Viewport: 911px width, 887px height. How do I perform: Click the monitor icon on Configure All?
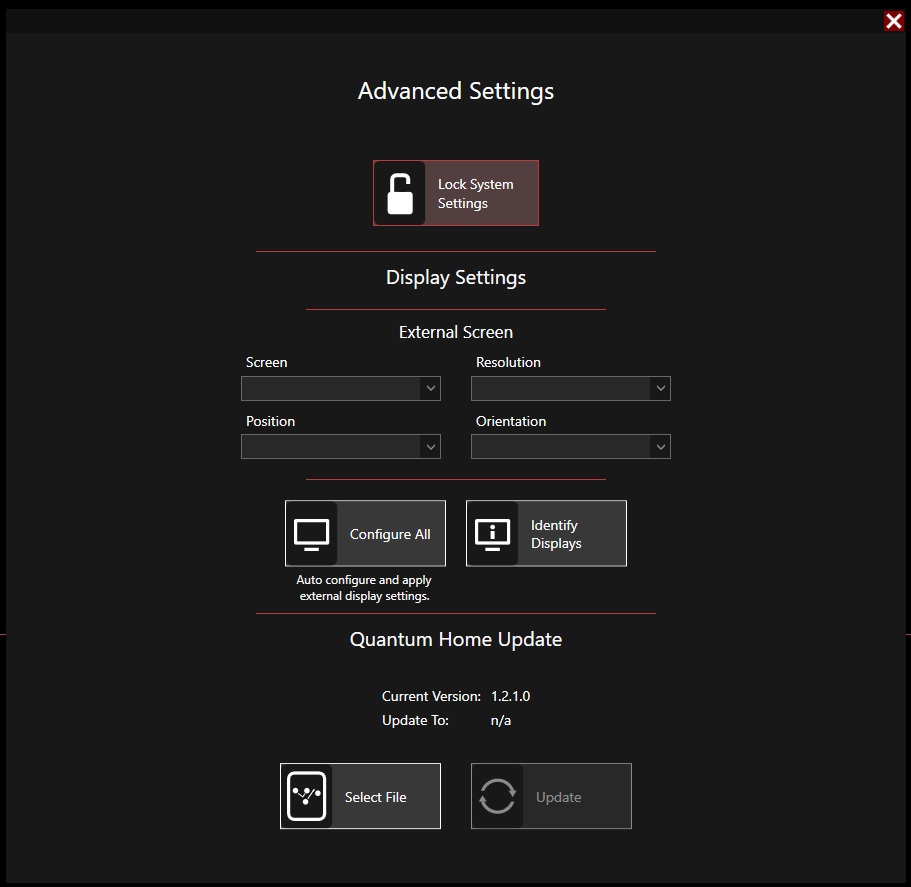click(x=311, y=534)
